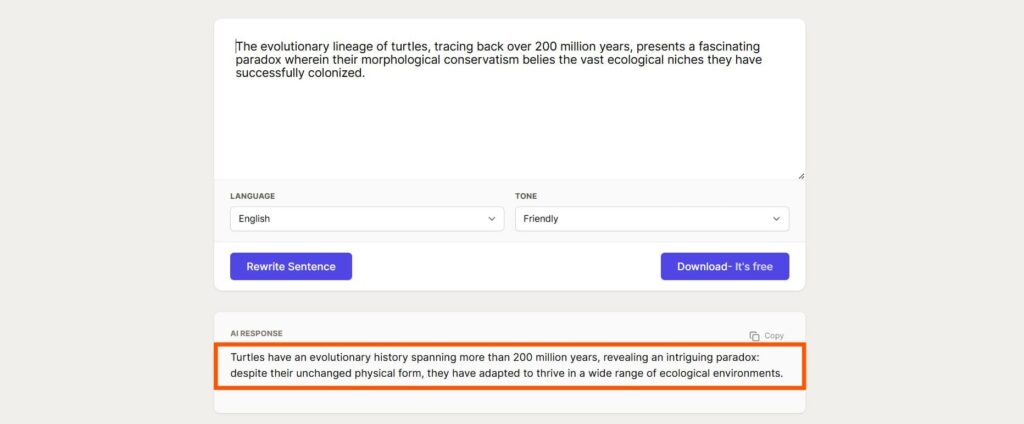Click the input line starting 'The evolutionary lineage'

click(x=498, y=46)
